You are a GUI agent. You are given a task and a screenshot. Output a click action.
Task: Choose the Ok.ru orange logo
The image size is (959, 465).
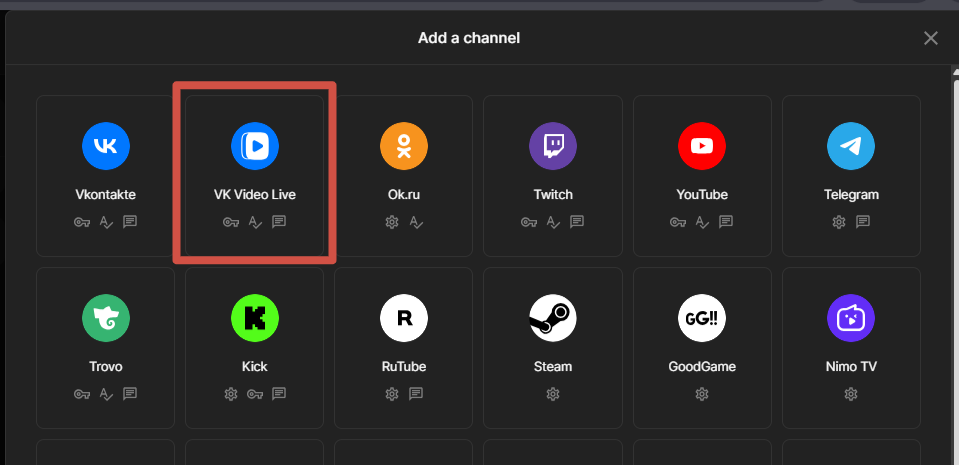pyautogui.click(x=404, y=146)
